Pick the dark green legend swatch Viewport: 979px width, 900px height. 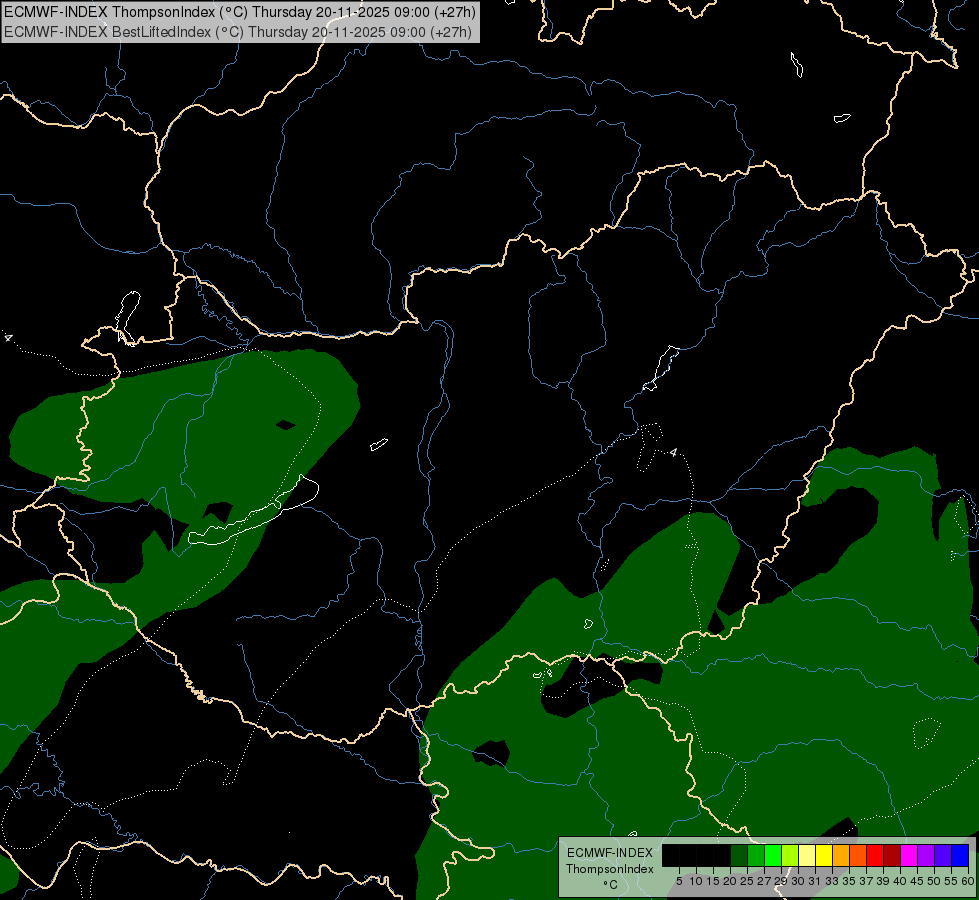pyautogui.click(x=739, y=855)
